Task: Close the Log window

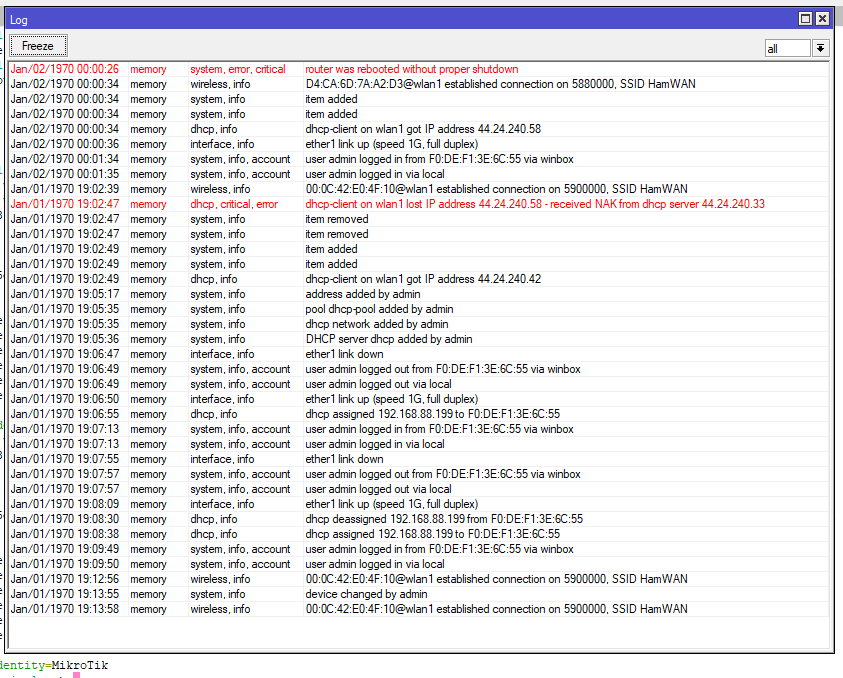Action: pos(822,19)
